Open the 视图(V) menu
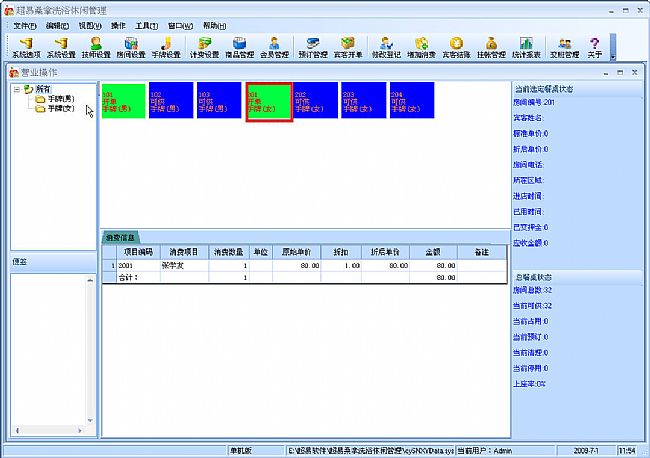 click(90, 26)
